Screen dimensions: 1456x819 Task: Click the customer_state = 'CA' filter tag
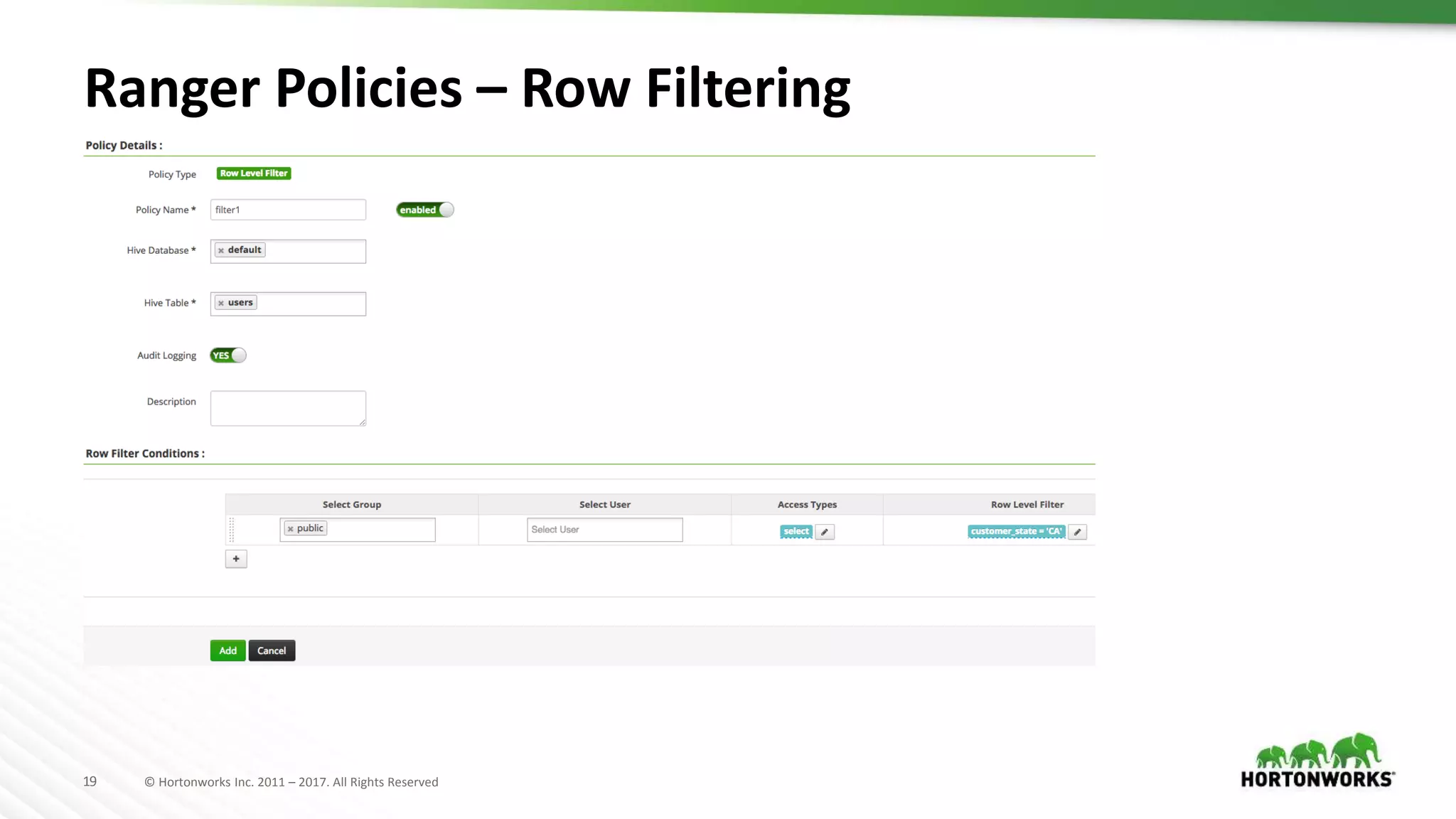click(x=1017, y=531)
